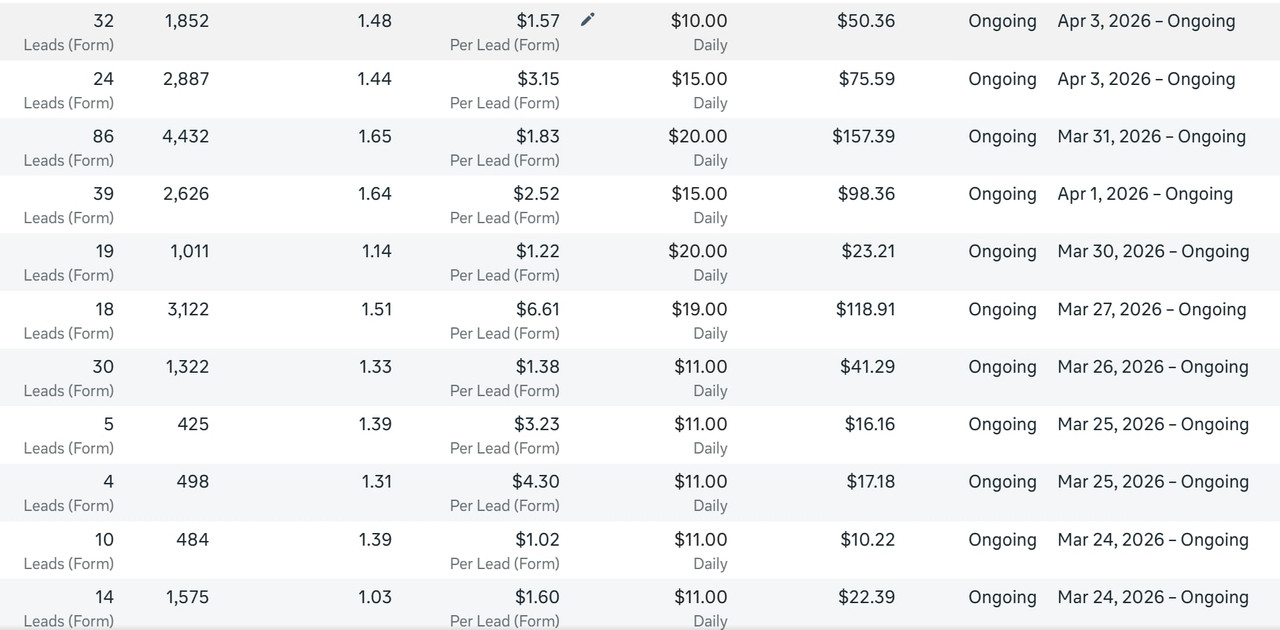The height and width of the screenshot is (630, 1280).
Task: Click the Apr 1, 2026 – Ongoing schedule
Action: 1144,194
